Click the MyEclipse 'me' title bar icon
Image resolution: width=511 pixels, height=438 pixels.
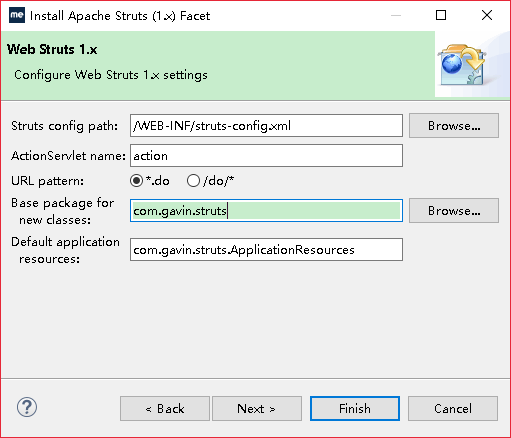pos(17,15)
